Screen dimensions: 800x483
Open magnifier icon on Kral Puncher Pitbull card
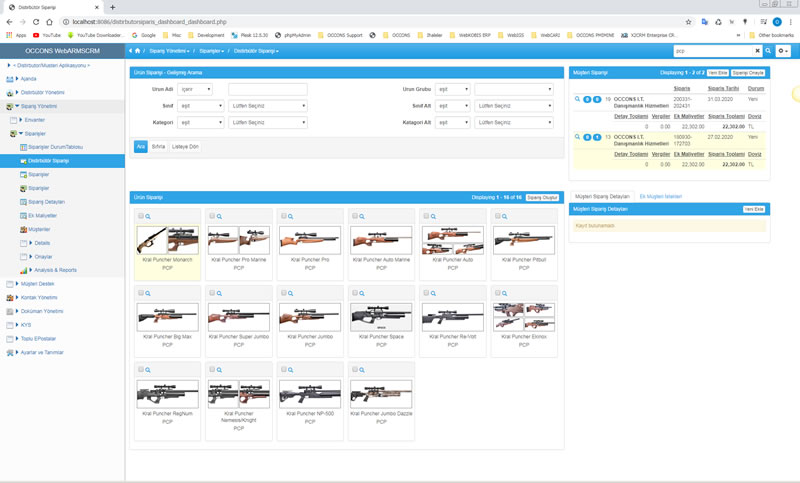(505, 217)
